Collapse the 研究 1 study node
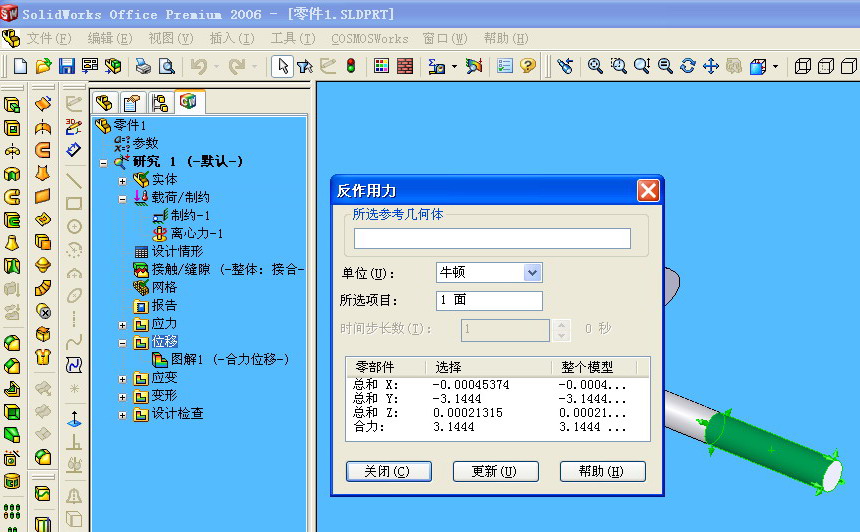The image size is (860, 532). click(103, 163)
